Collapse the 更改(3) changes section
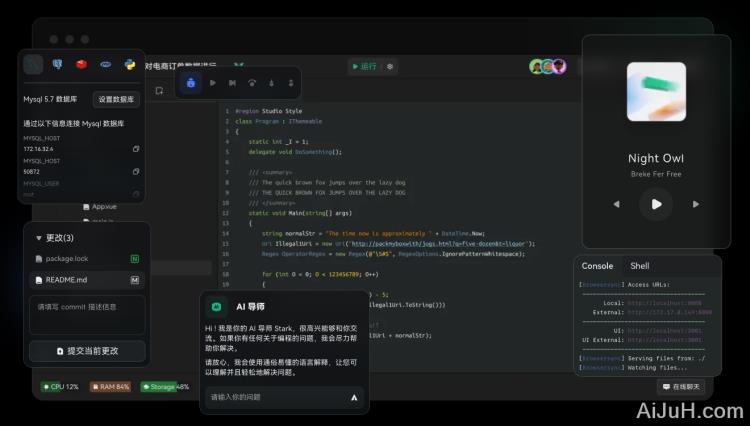Viewport: 750px width, 426px height. (38, 238)
